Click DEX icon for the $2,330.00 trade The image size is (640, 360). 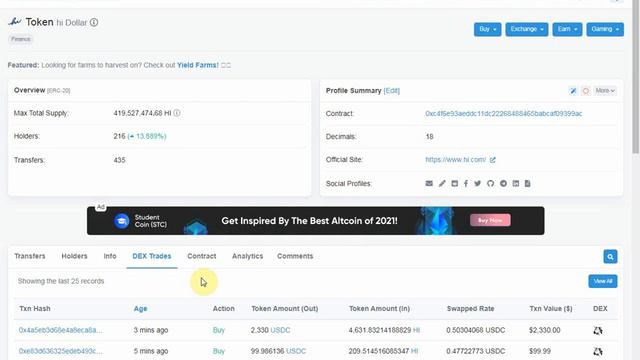(x=598, y=330)
